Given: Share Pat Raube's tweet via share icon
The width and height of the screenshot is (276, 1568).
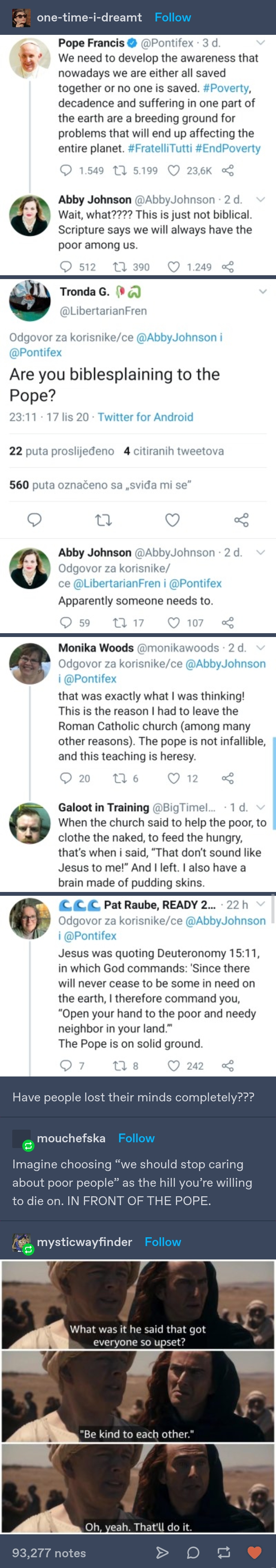Looking at the screenshot, I should tap(228, 1065).
